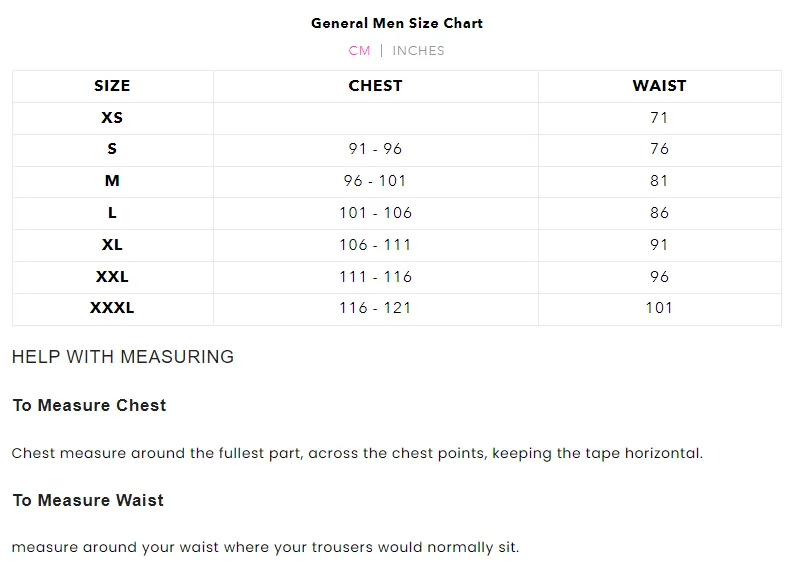Click the CHEST column header

[x=375, y=85]
